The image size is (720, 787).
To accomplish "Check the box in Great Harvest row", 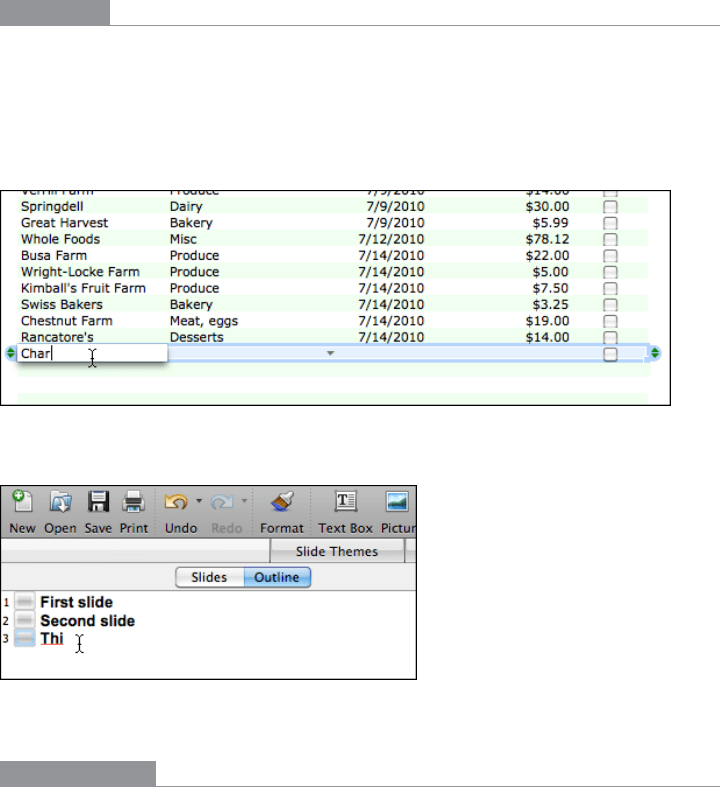I will [610, 223].
